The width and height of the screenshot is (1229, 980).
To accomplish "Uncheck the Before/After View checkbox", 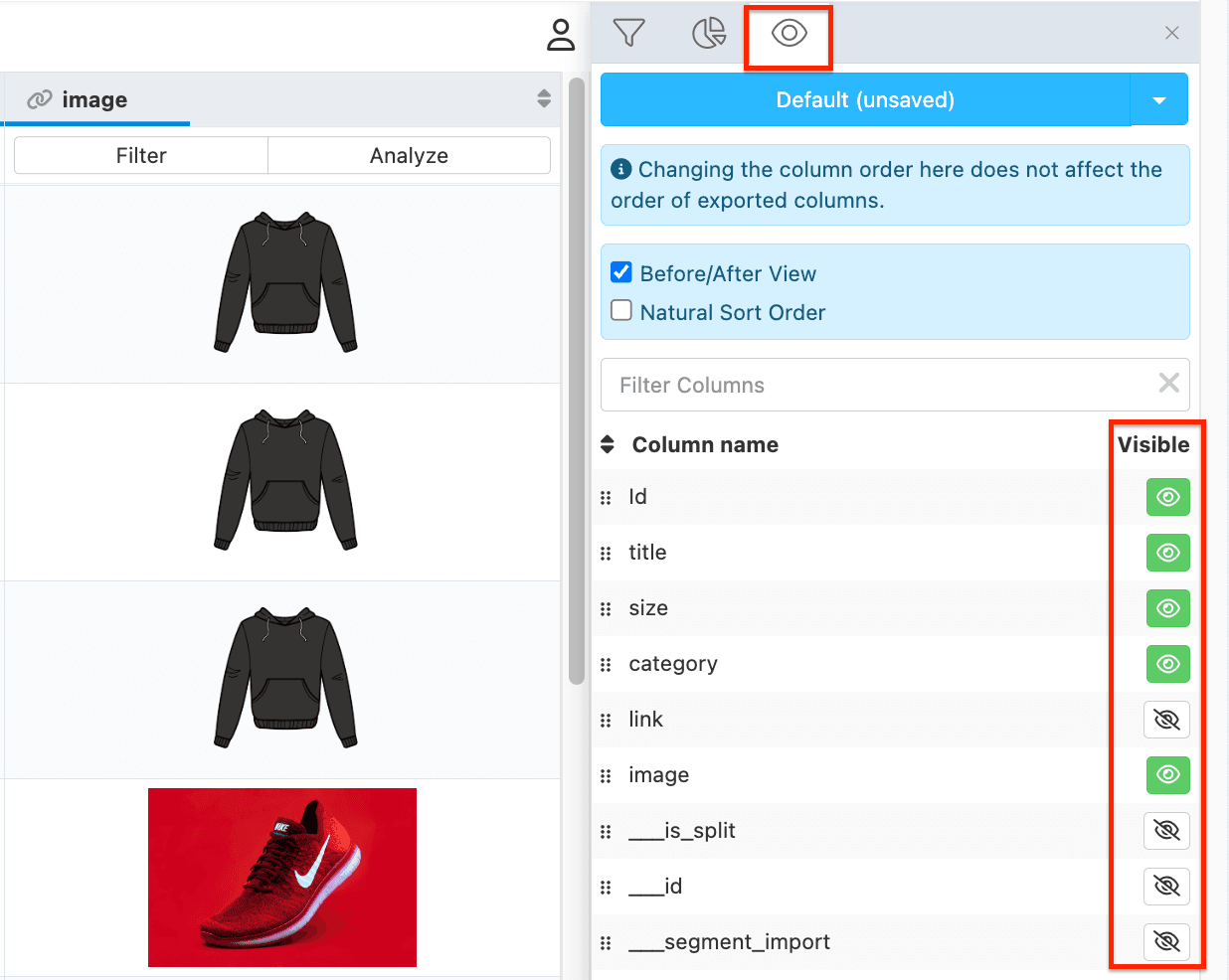I will 621,272.
